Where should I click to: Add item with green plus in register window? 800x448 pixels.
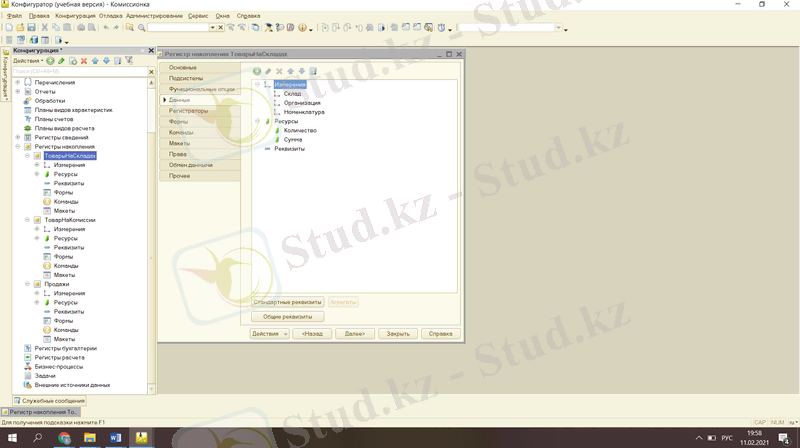tap(257, 71)
